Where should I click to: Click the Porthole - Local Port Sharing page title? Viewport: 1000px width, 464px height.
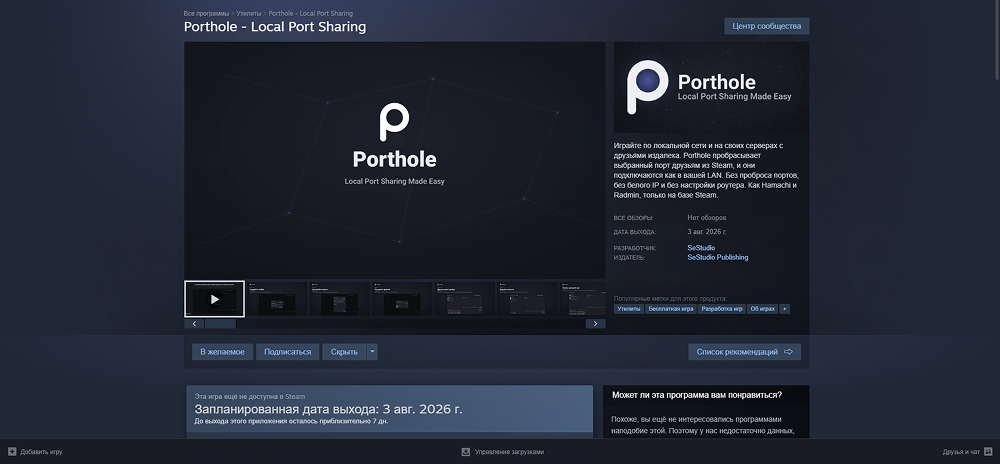tap(275, 27)
